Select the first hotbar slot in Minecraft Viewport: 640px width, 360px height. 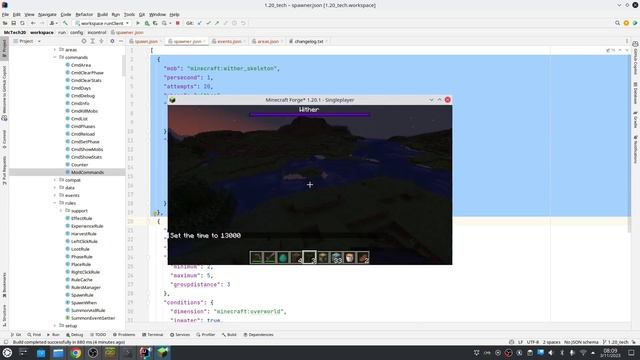point(256,258)
